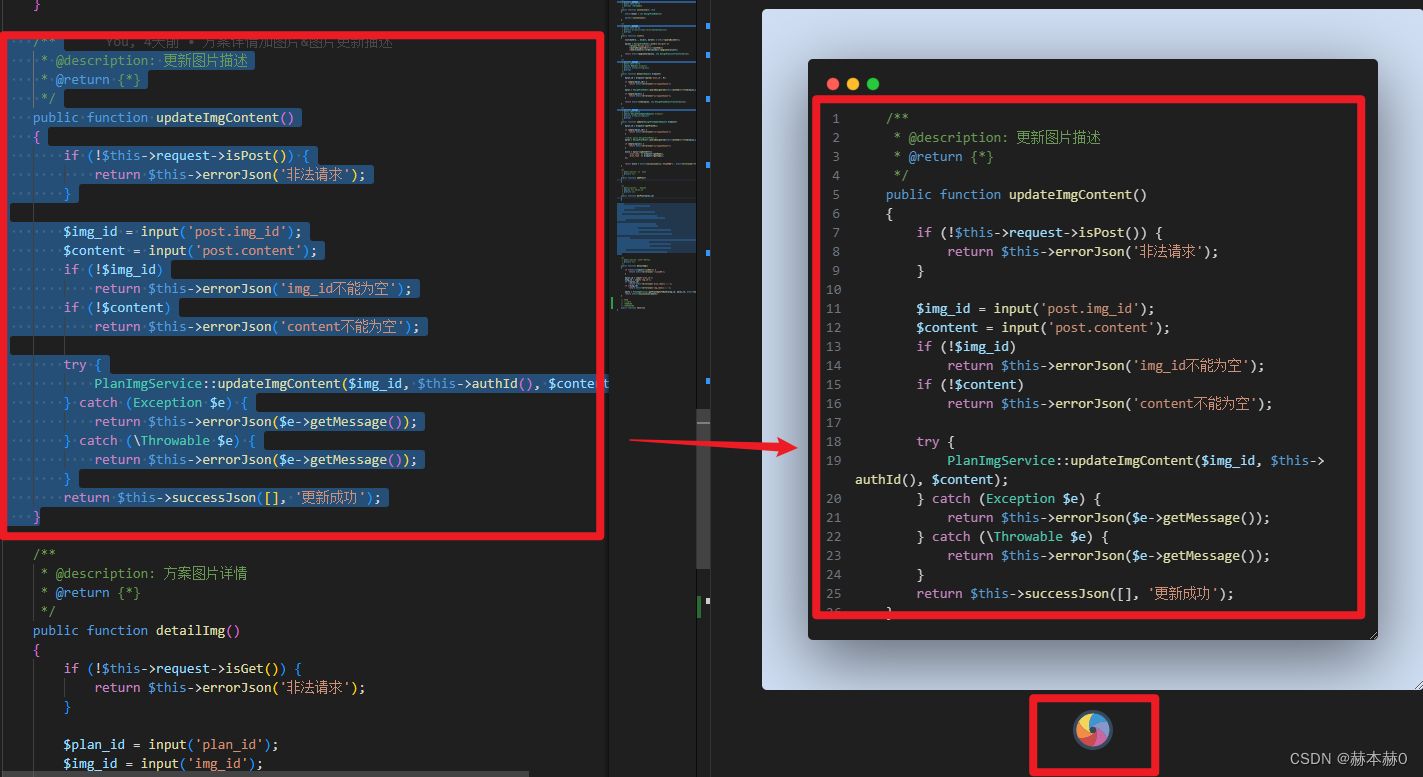This screenshot has width=1423, height=777.
Task: Click the red dot in snippet window
Action: [x=833, y=84]
